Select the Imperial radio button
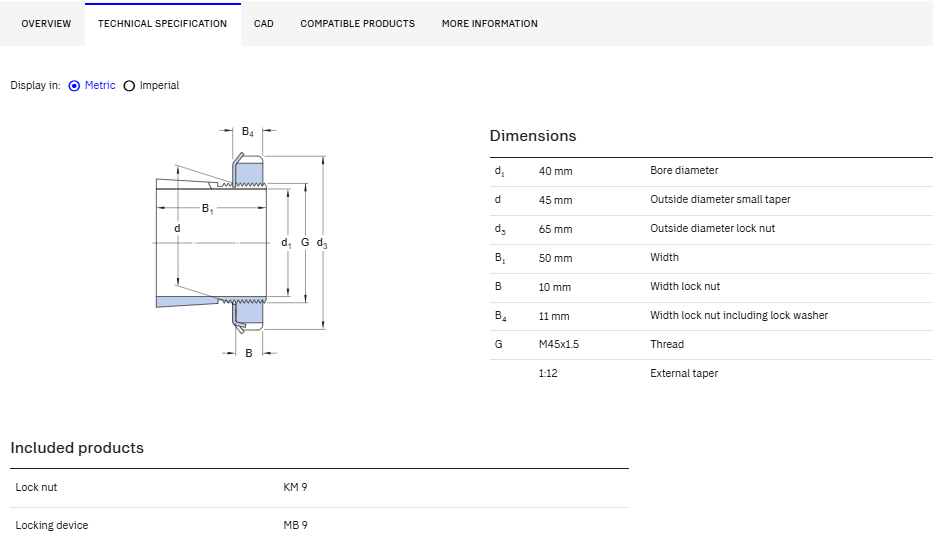Viewport: 933px width, 557px height. (x=129, y=86)
